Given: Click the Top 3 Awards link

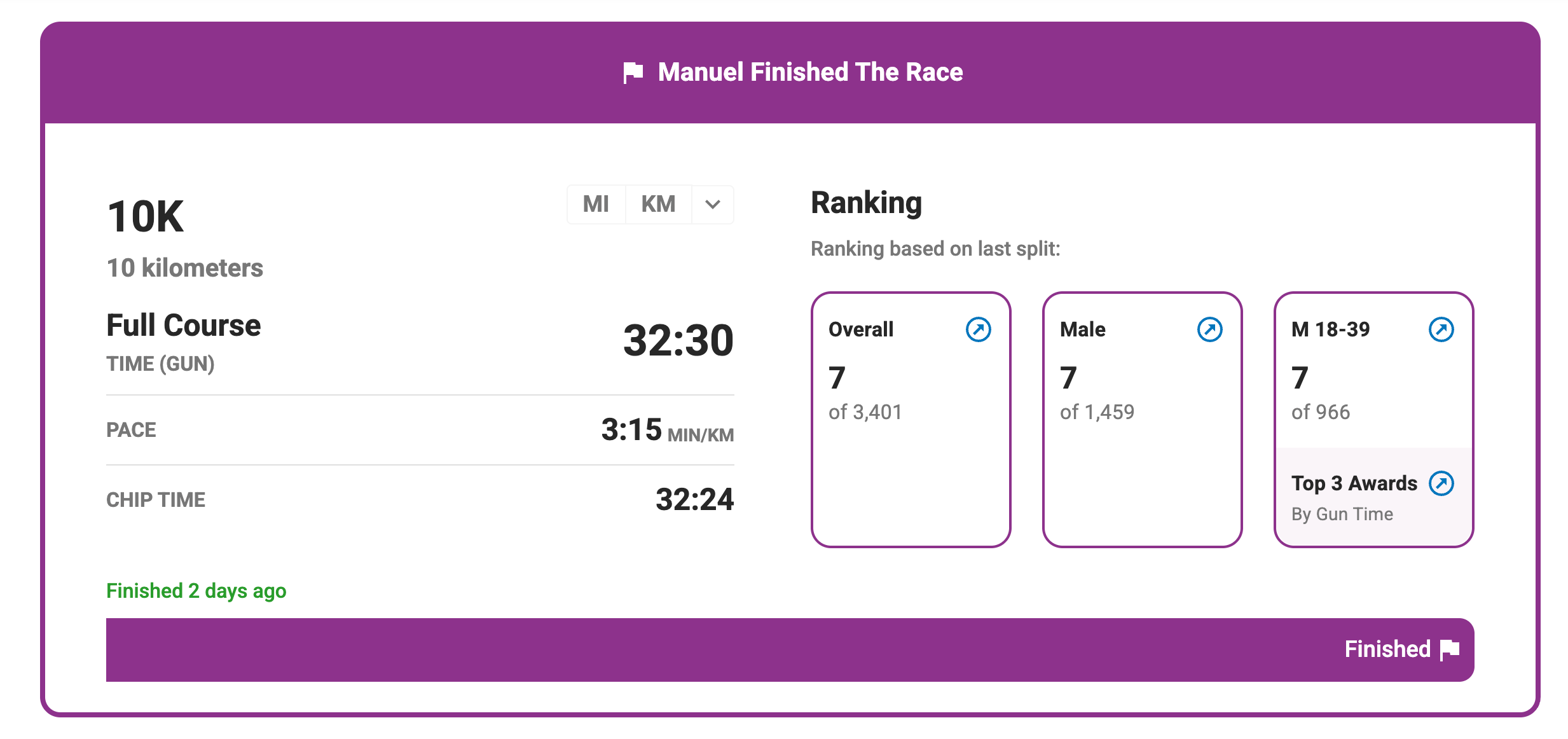Looking at the screenshot, I should pyautogui.click(x=1354, y=483).
